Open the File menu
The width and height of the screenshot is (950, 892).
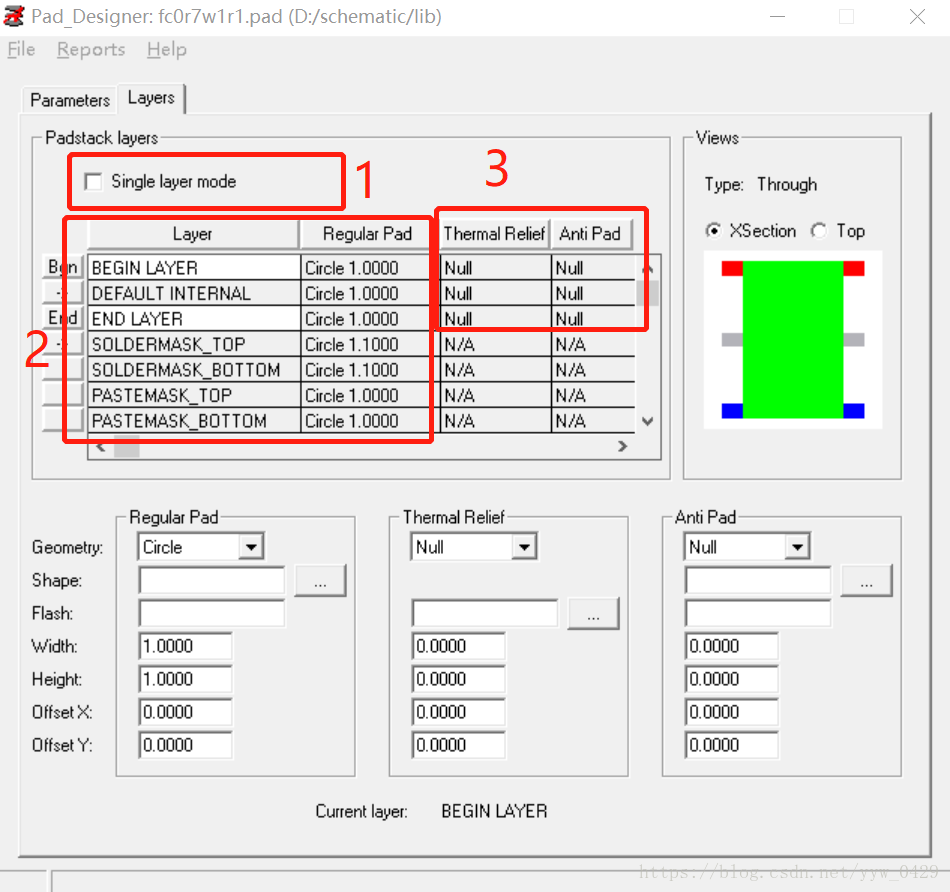click(x=21, y=49)
